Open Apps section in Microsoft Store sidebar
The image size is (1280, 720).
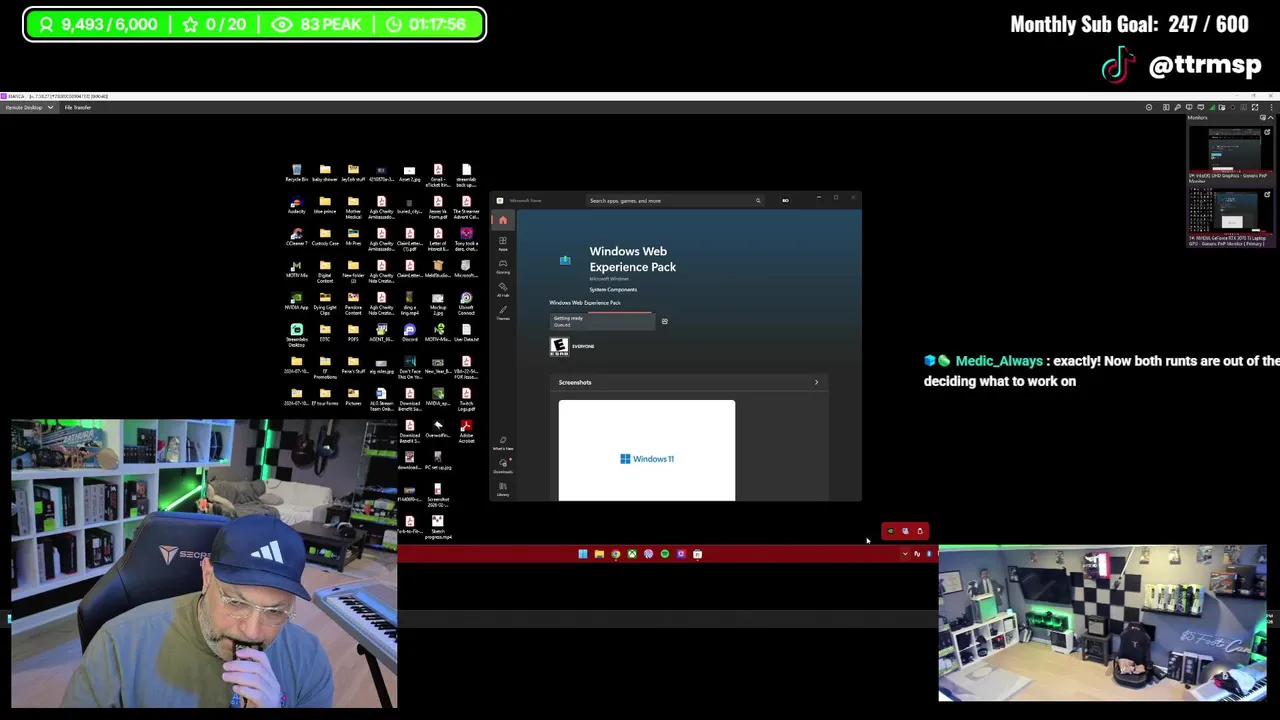pos(503,243)
